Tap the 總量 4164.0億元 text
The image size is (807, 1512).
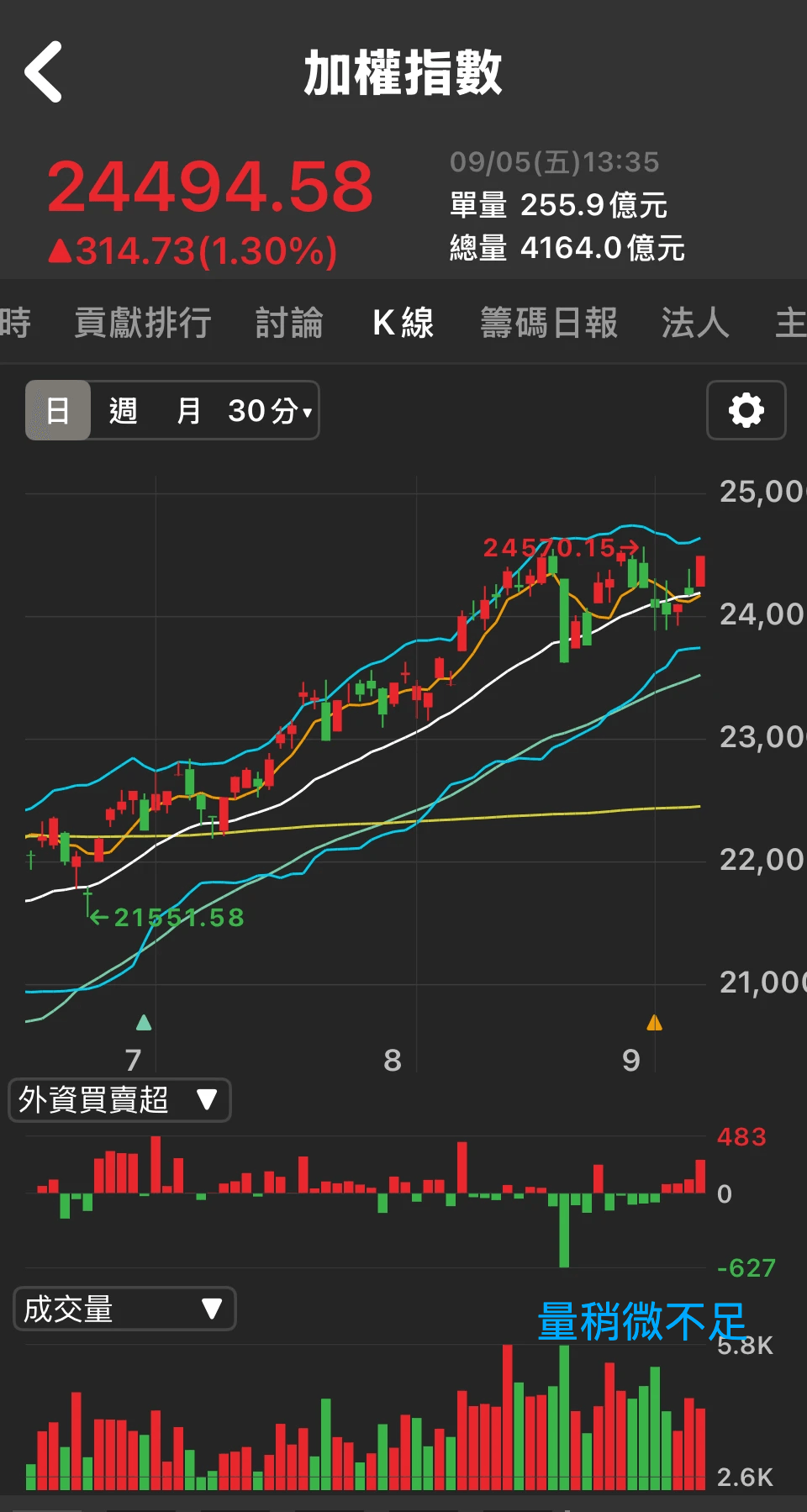[567, 249]
